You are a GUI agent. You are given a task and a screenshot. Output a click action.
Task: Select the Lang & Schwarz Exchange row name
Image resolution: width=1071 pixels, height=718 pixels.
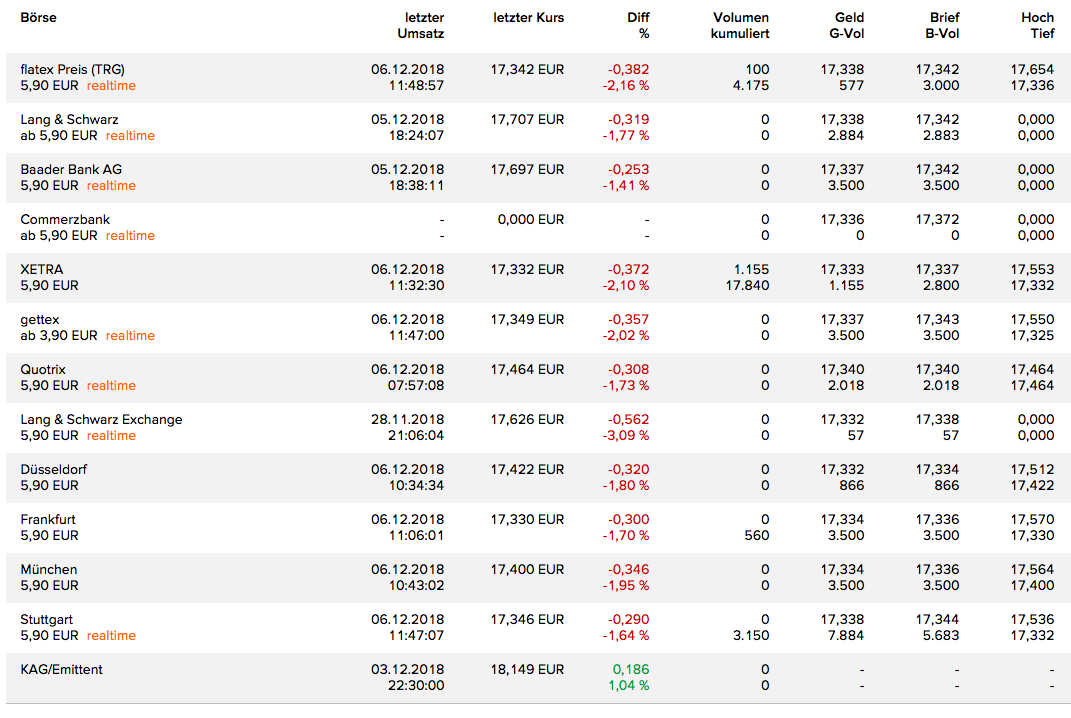pos(101,420)
